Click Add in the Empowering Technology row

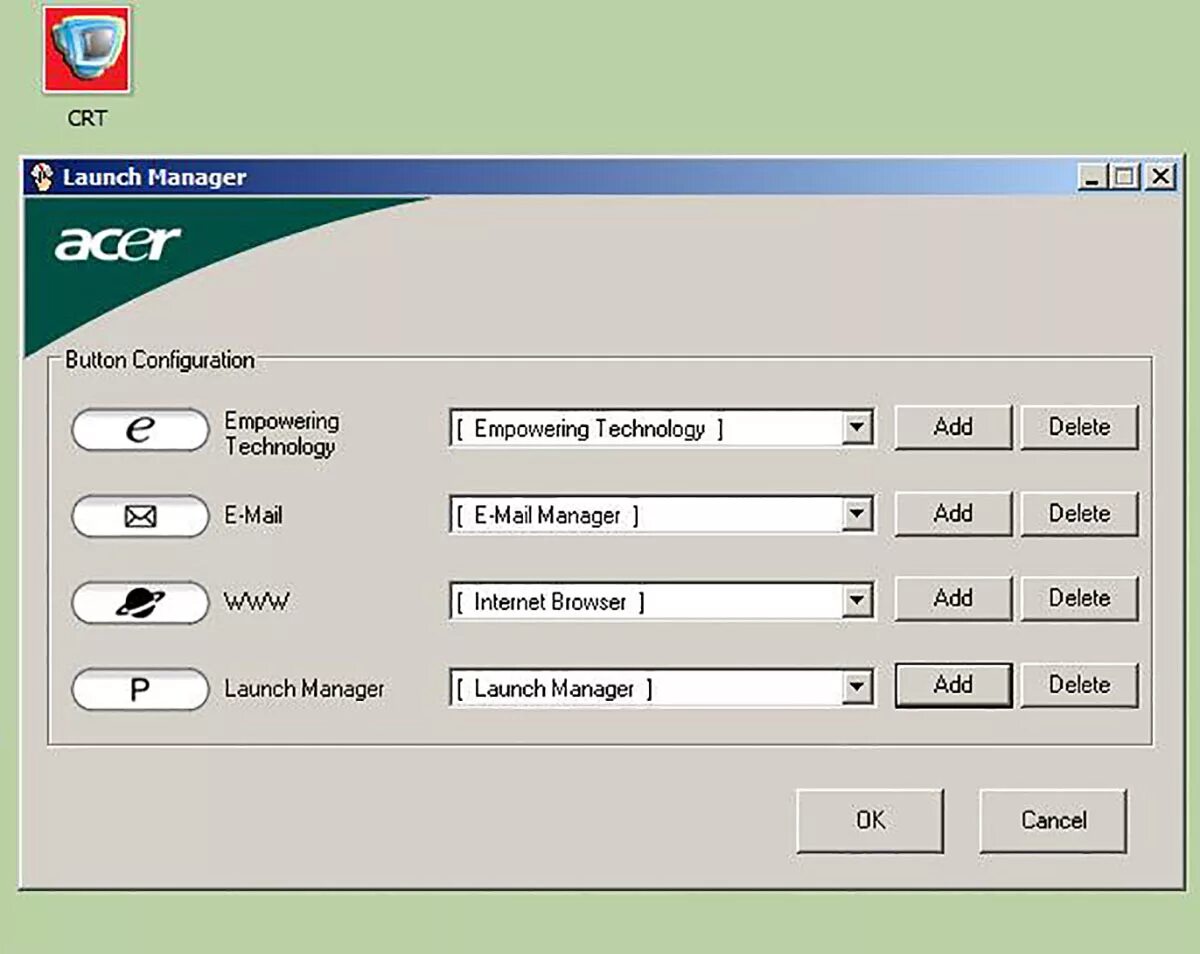953,427
